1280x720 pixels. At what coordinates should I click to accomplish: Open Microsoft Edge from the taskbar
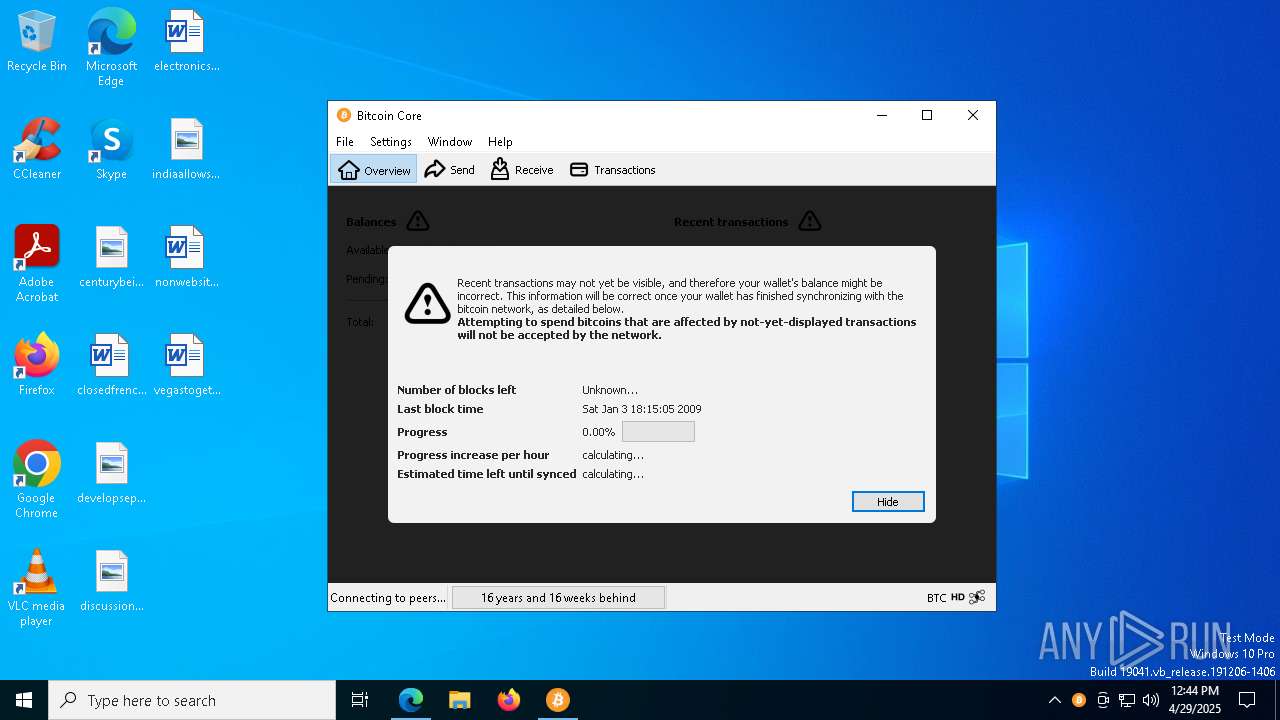410,700
